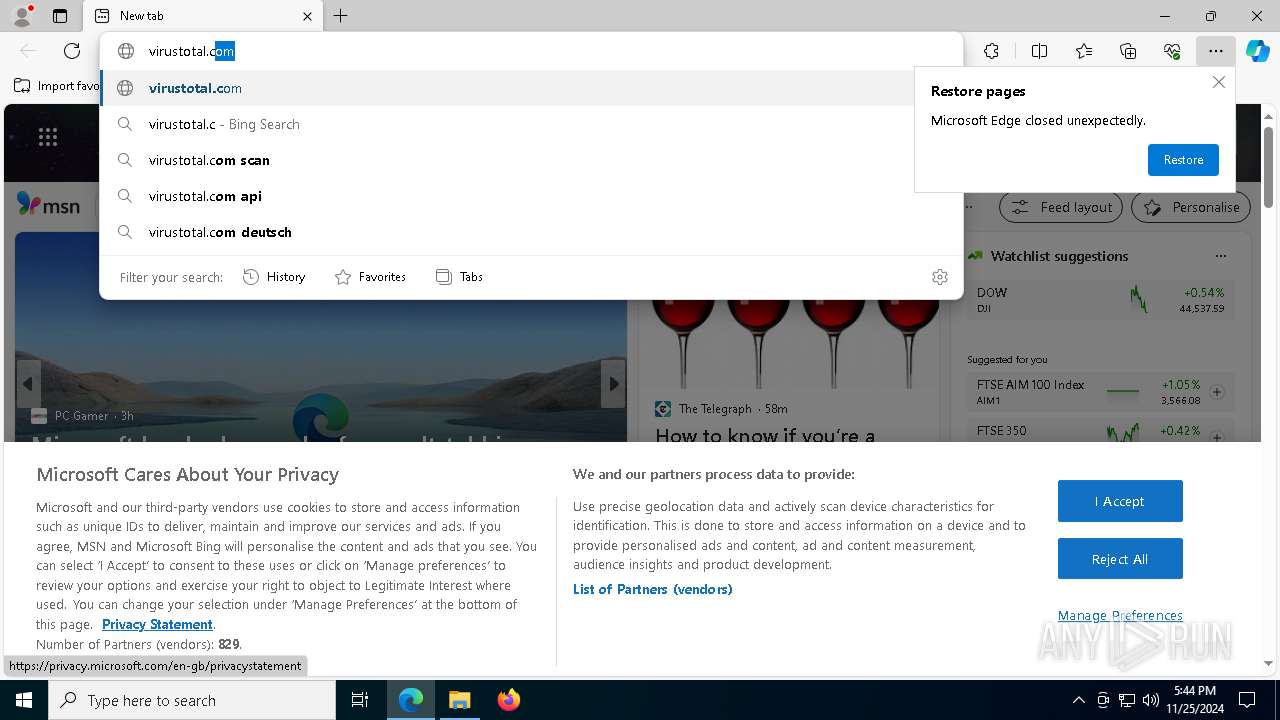1280x720 pixels.
Task: Open Windows notification center icon
Action: click(1247, 700)
